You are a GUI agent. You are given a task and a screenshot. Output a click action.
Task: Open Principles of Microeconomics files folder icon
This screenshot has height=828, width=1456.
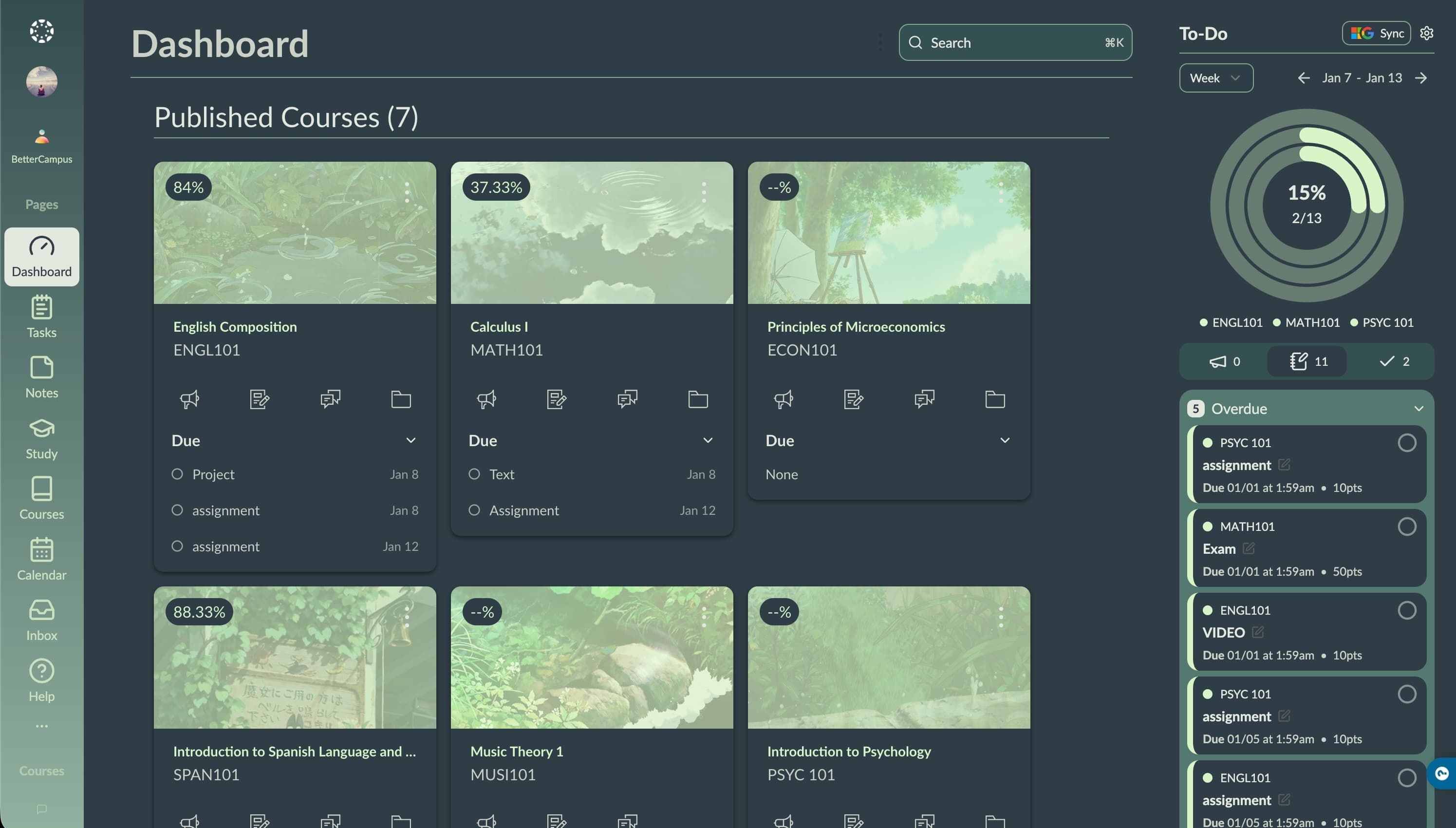(x=994, y=399)
